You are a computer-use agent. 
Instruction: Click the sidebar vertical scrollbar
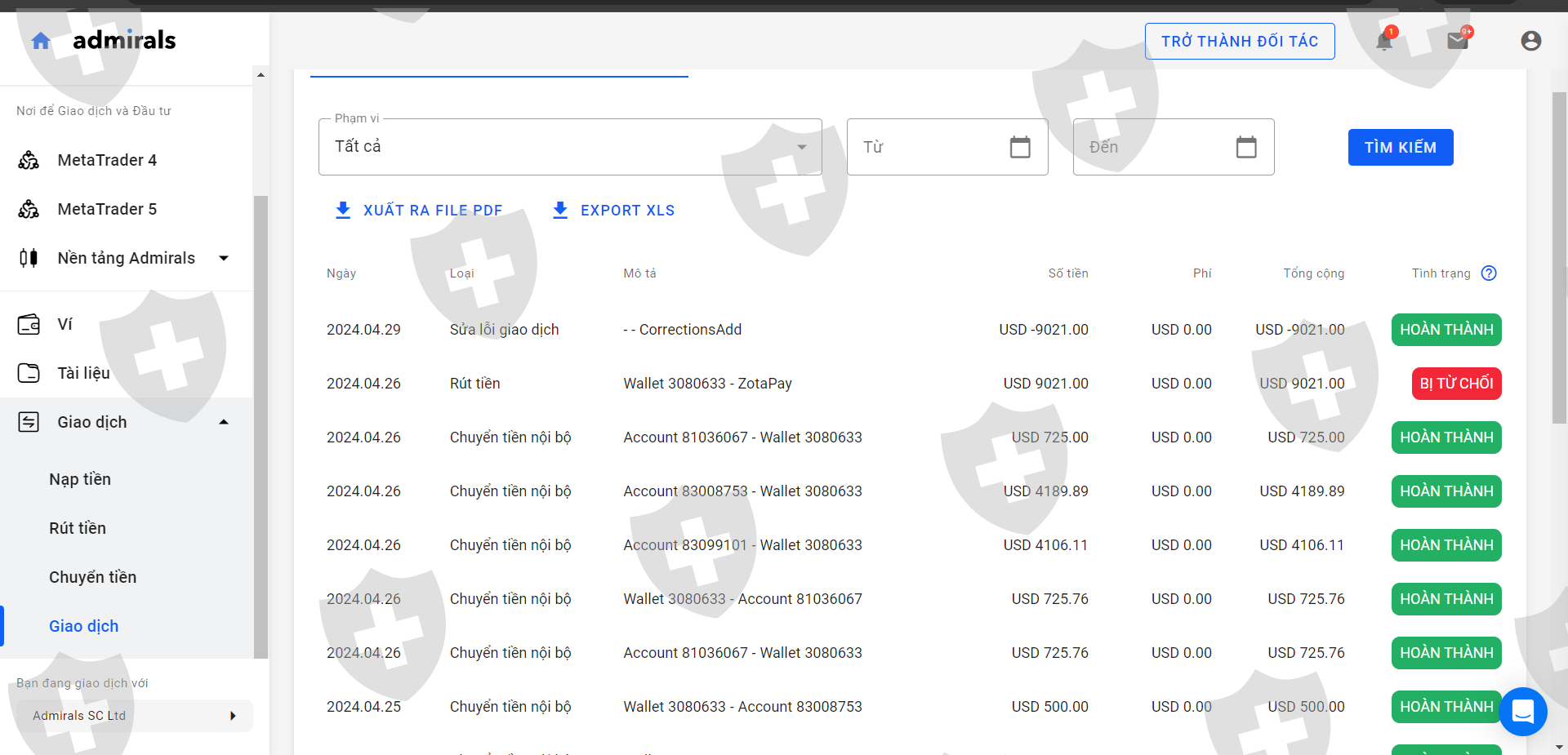(x=261, y=424)
